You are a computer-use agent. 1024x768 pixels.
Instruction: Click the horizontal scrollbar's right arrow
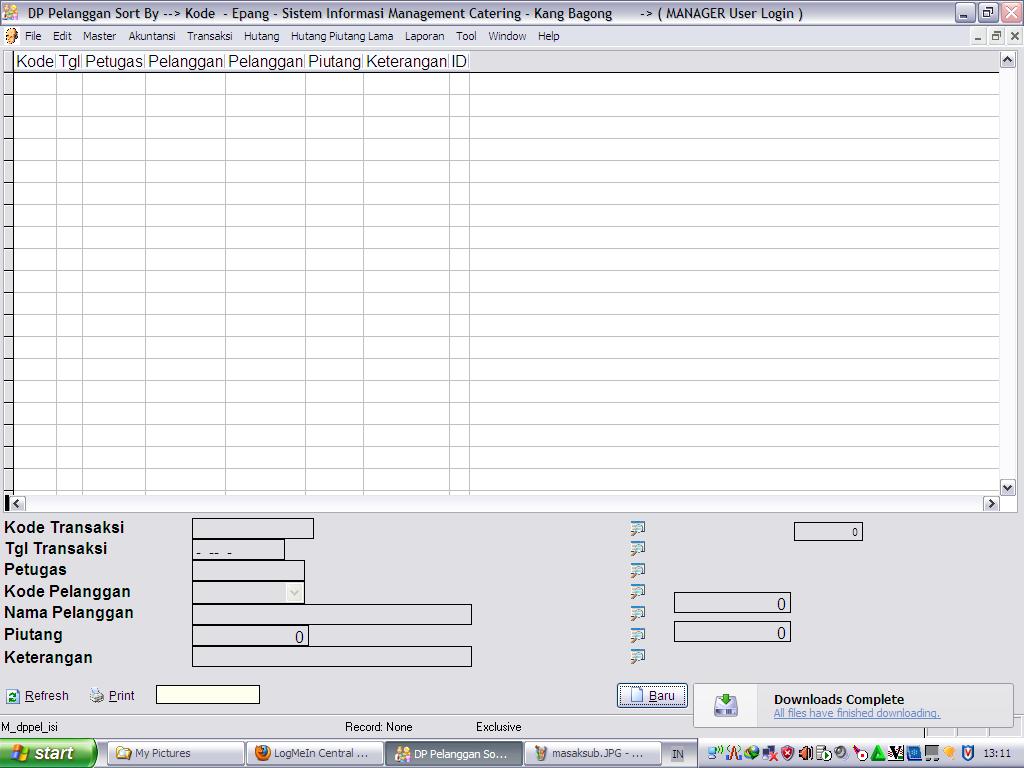(991, 503)
